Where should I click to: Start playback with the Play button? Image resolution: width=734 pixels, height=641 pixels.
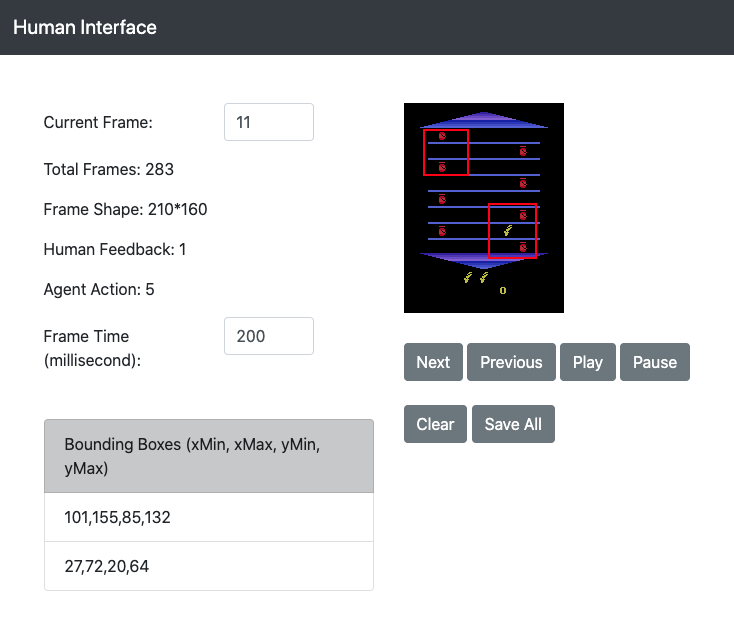click(x=587, y=362)
